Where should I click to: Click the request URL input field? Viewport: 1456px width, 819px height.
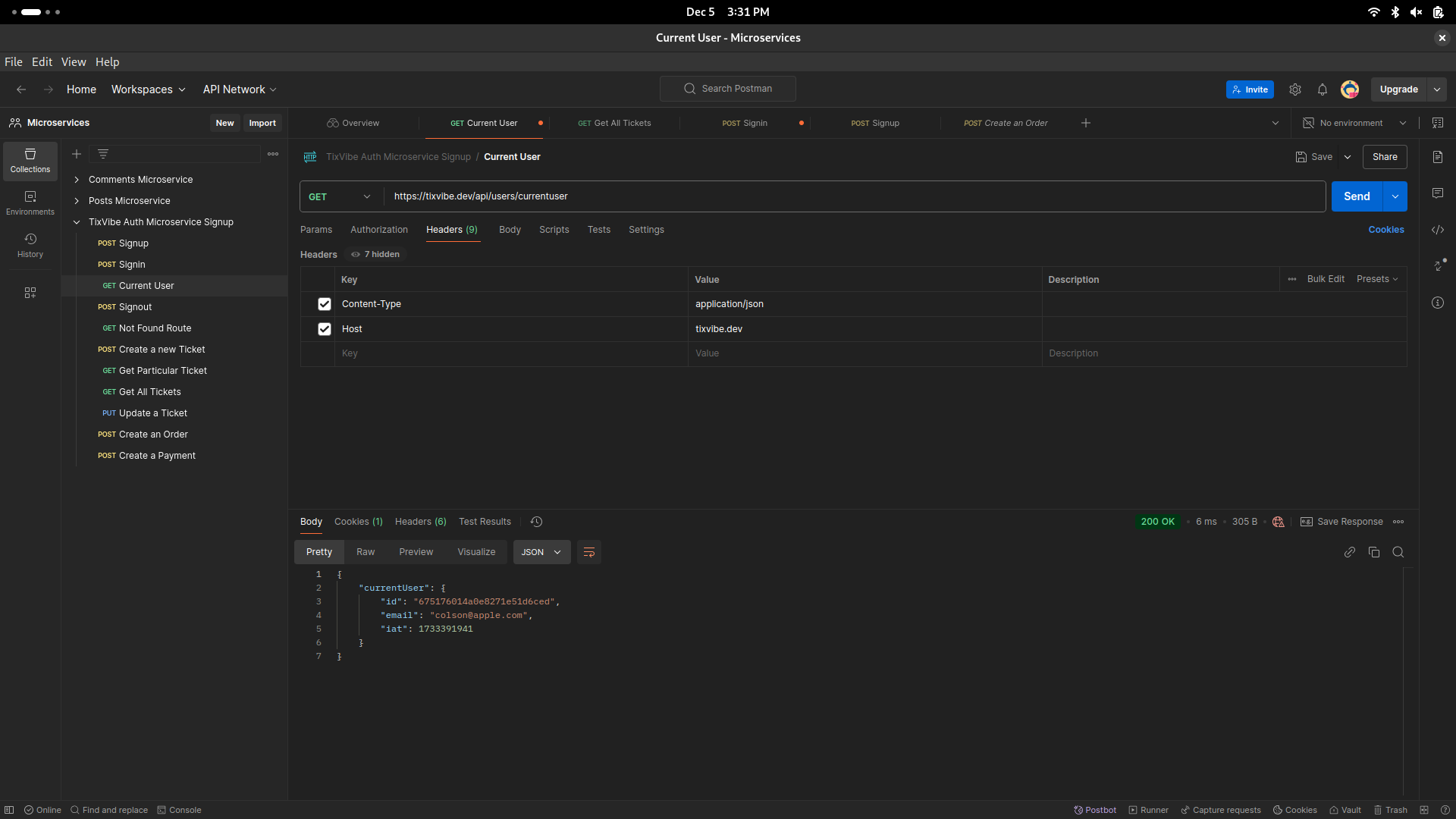(x=855, y=196)
